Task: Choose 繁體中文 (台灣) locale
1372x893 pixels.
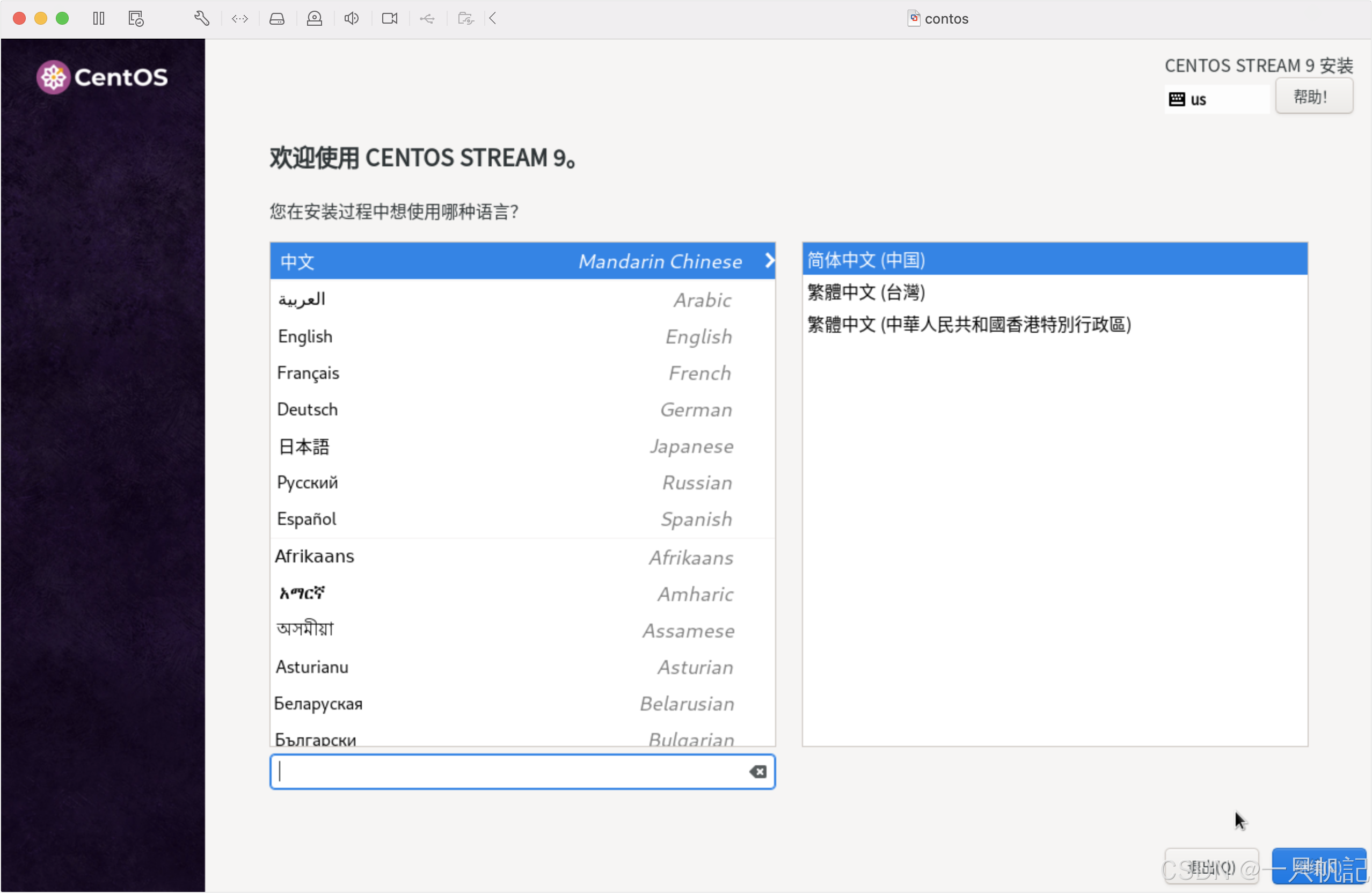Action: pos(1054,292)
